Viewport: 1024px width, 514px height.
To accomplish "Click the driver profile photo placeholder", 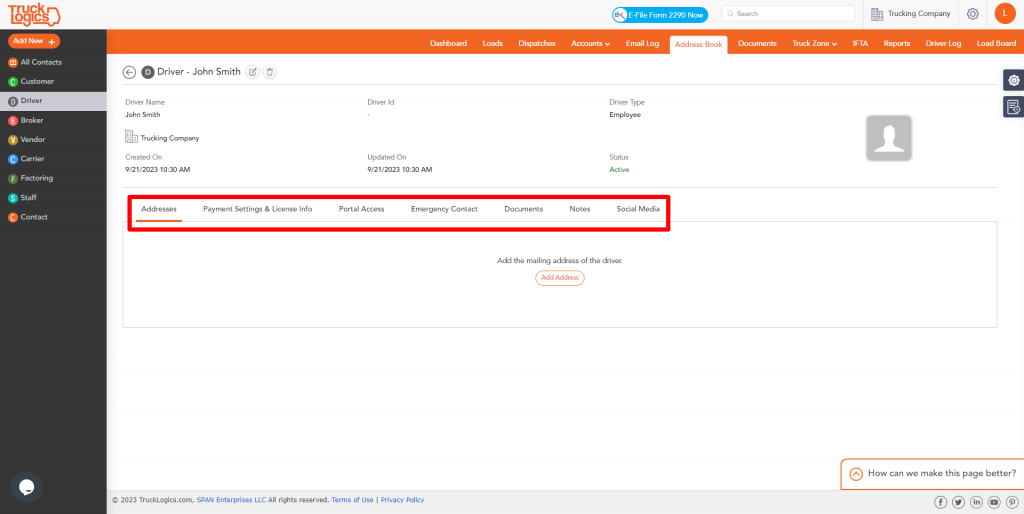I will point(889,138).
